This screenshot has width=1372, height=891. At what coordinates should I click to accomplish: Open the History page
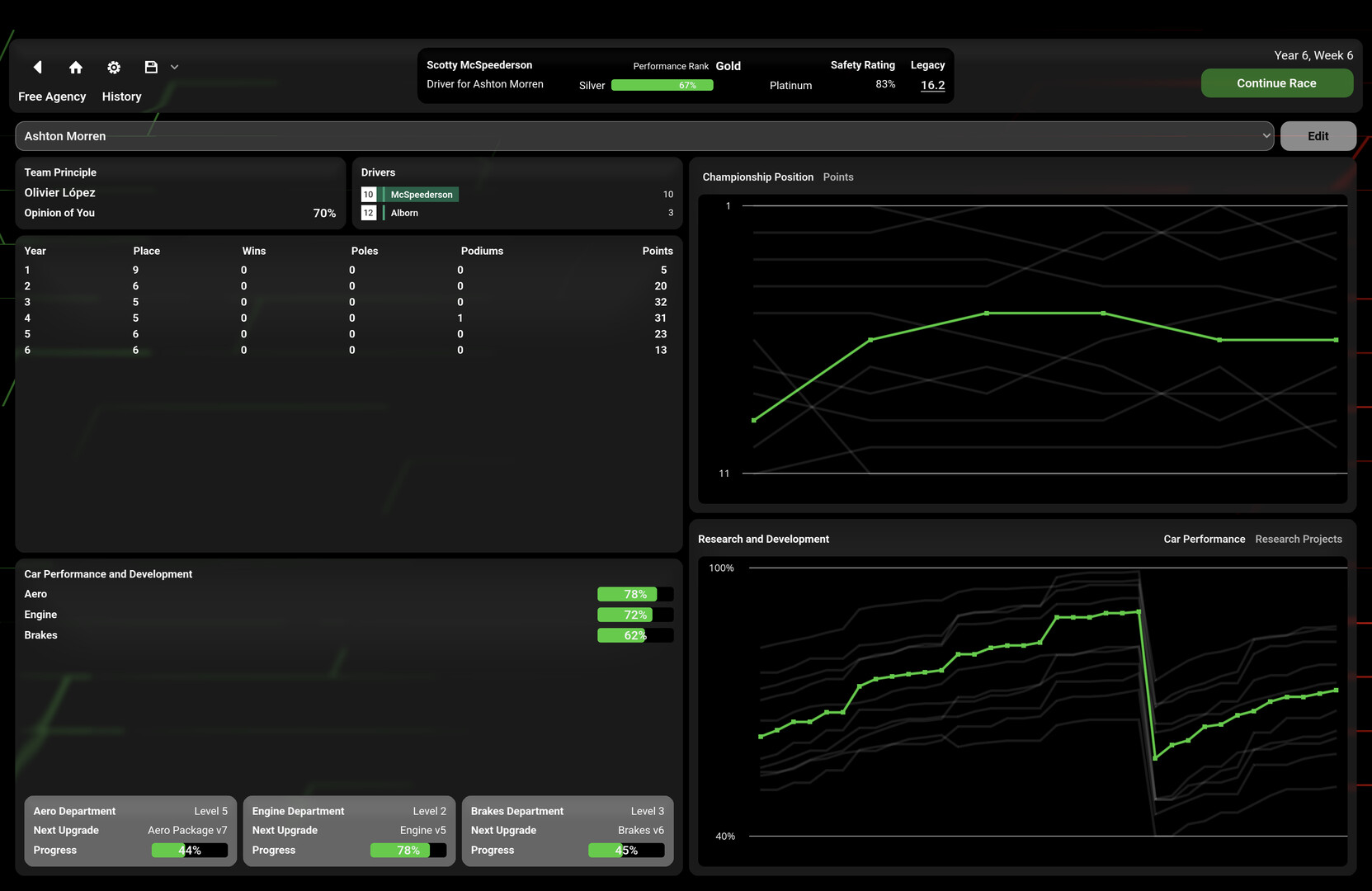[x=120, y=96]
